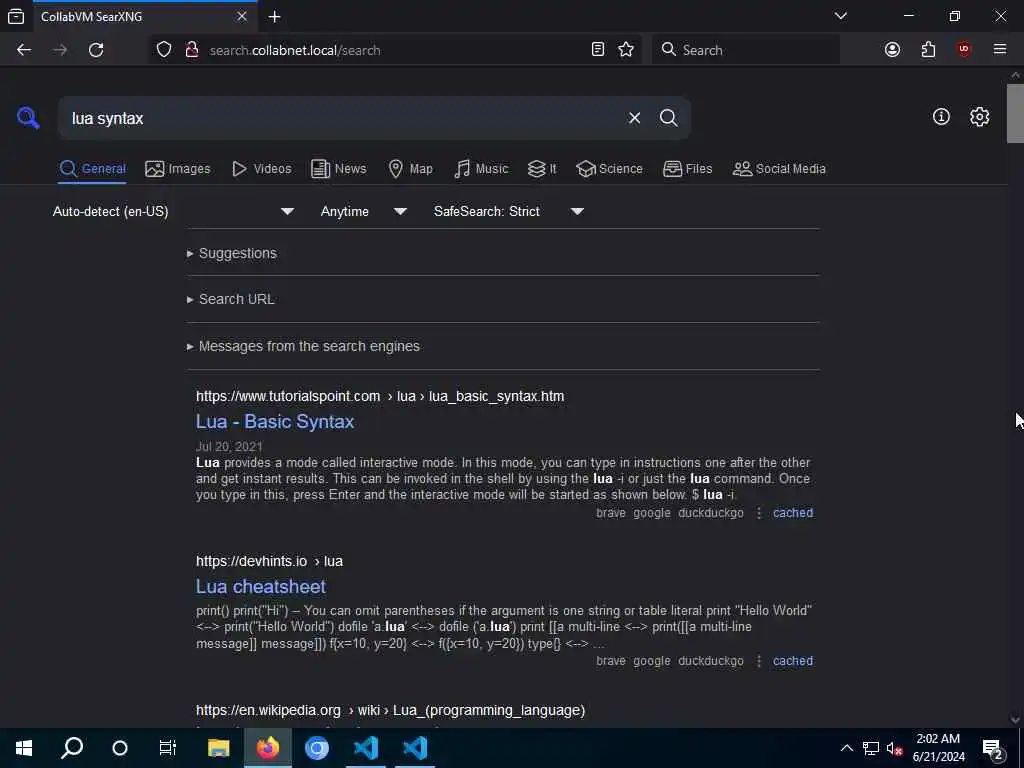The height and width of the screenshot is (768, 1024).
Task: Expand Messages from the search engines
Action: 303,346
